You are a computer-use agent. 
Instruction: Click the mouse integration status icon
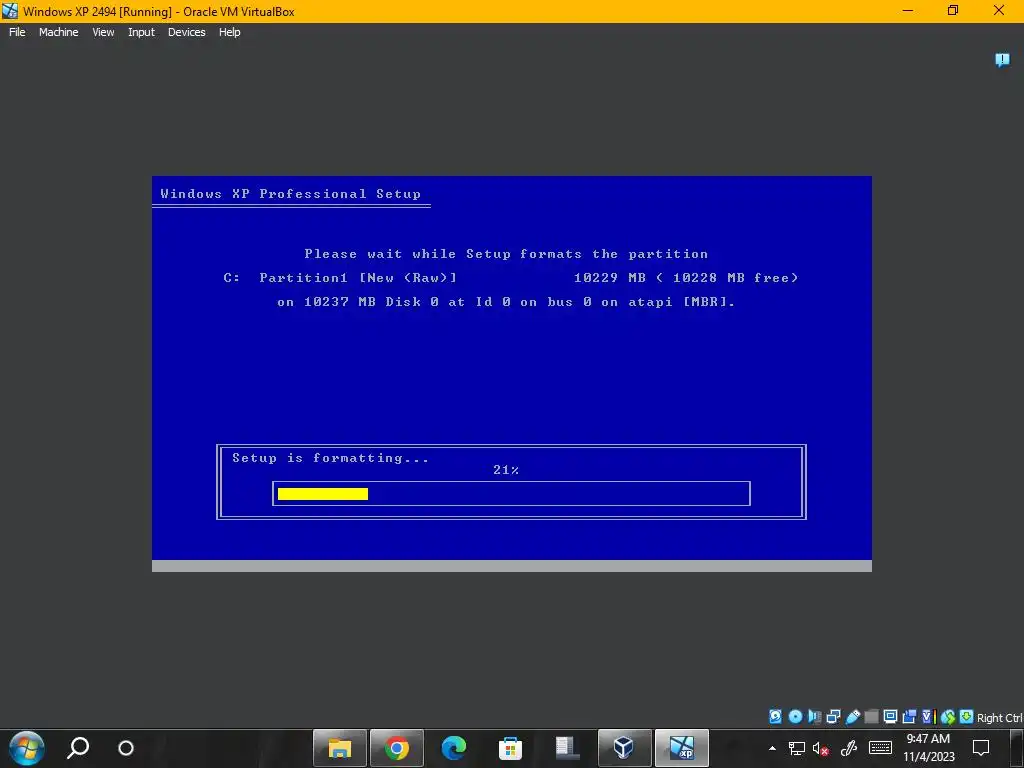948,716
